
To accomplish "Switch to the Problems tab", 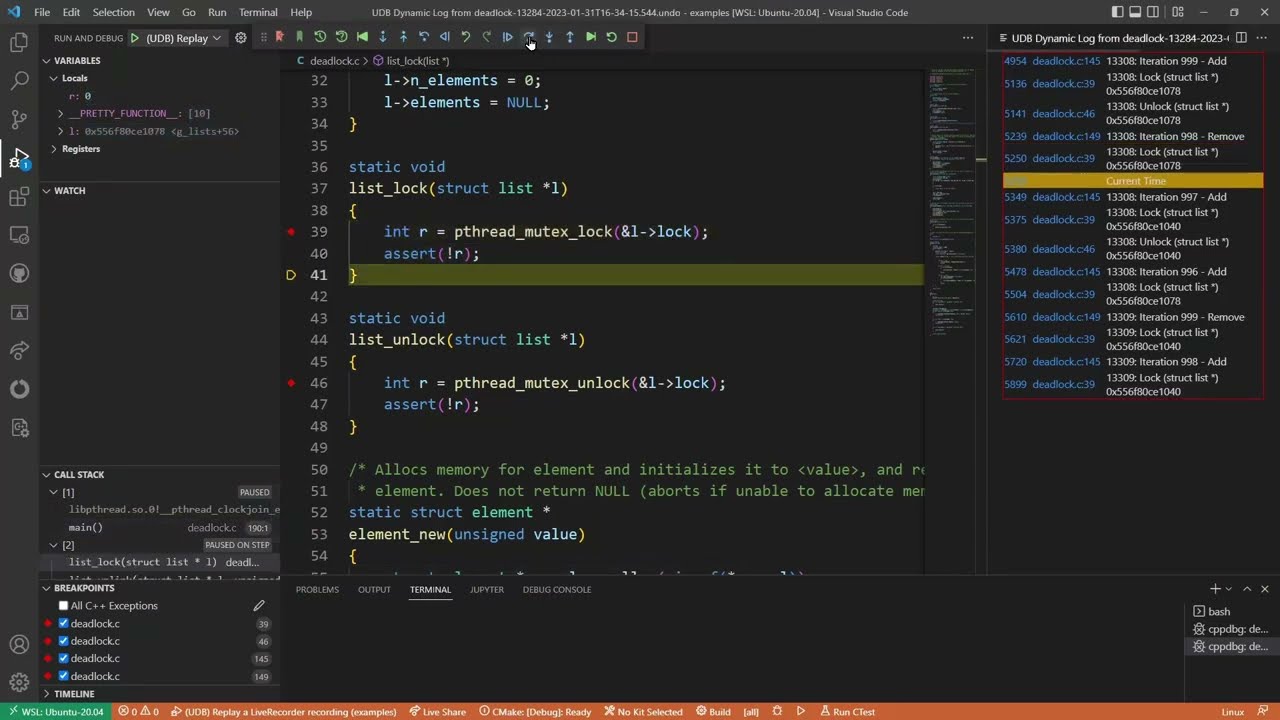I will [317, 589].
